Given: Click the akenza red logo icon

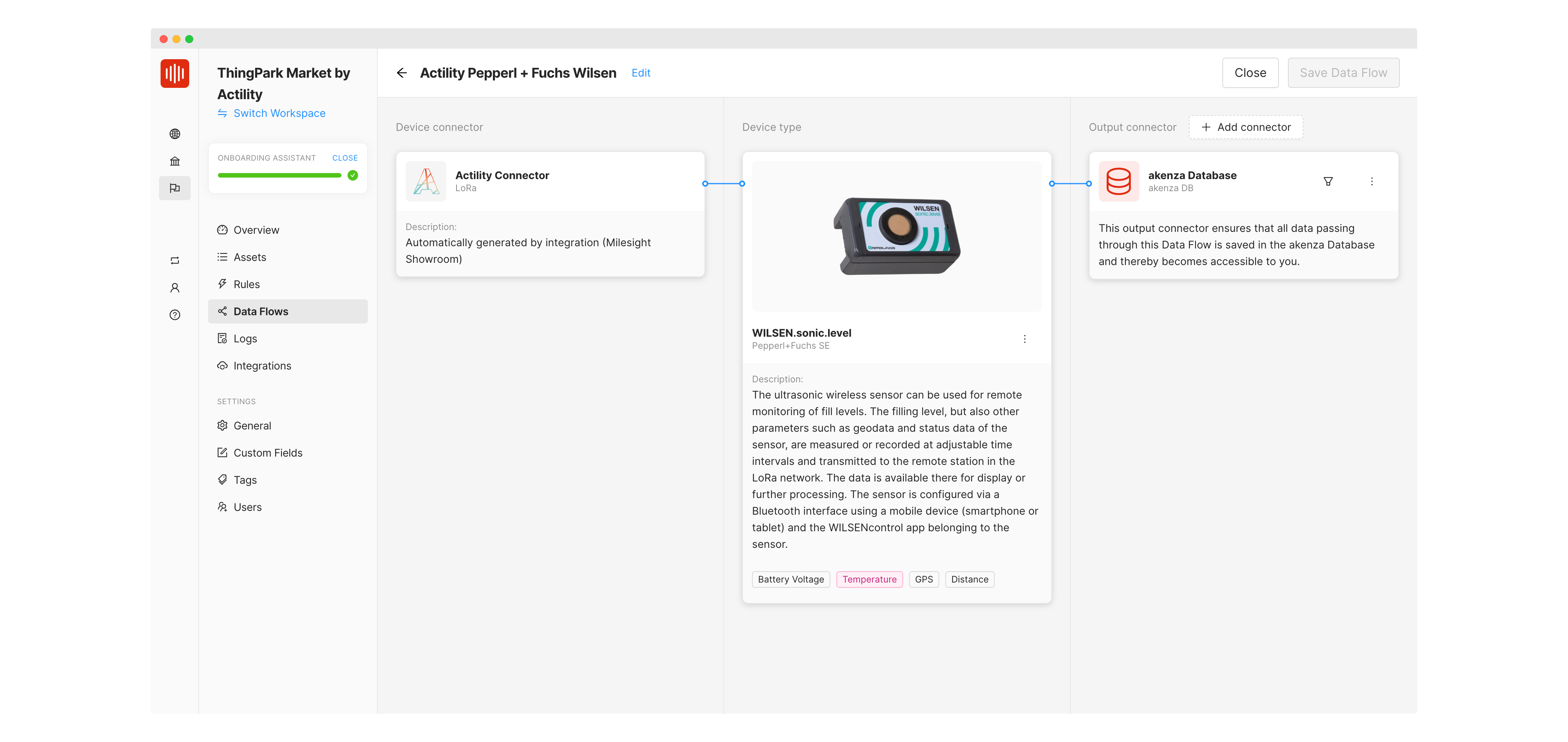Looking at the screenshot, I should [175, 74].
